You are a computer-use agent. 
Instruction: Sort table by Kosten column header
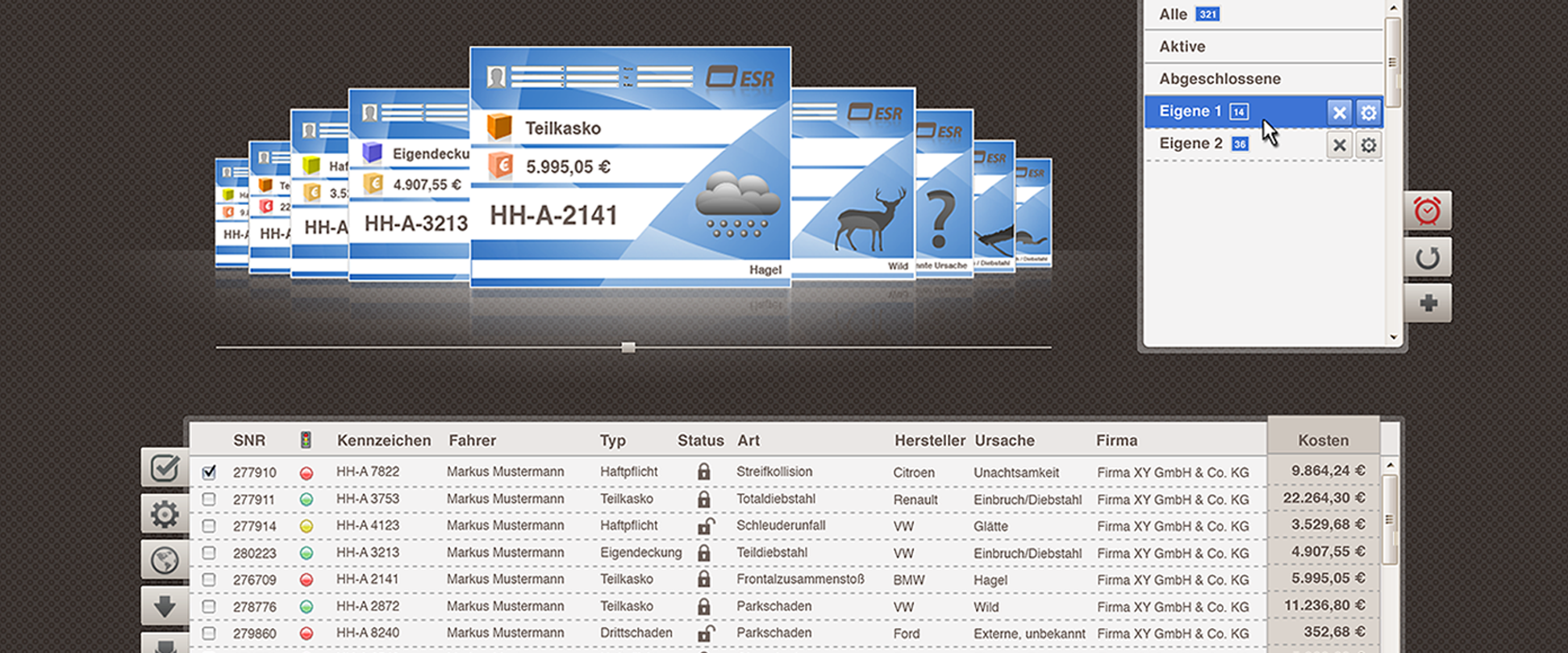(x=1323, y=440)
